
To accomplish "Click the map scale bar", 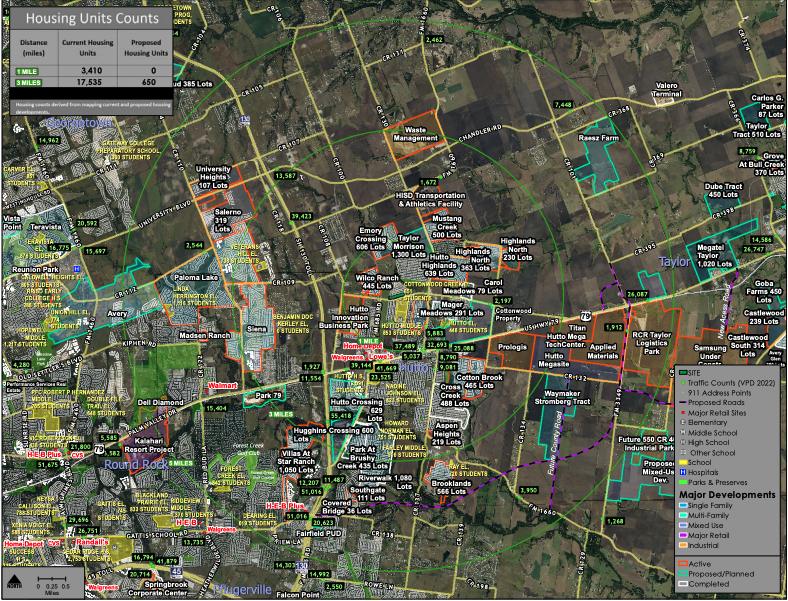I will tap(52, 580).
